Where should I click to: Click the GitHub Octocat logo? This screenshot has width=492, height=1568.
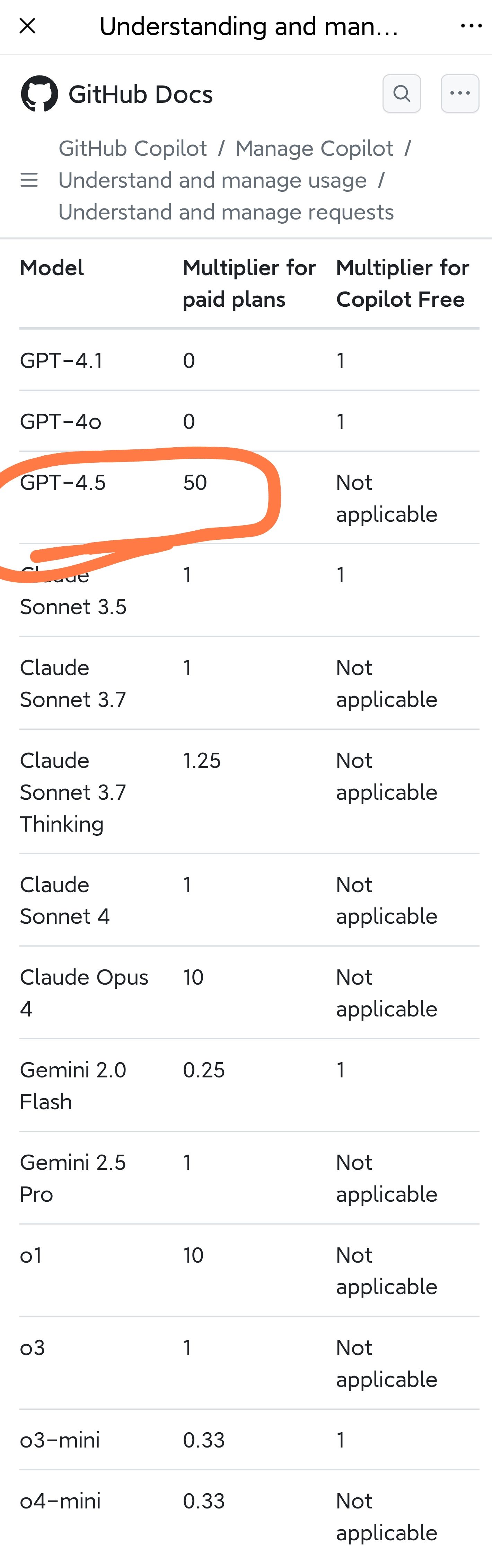point(39,94)
